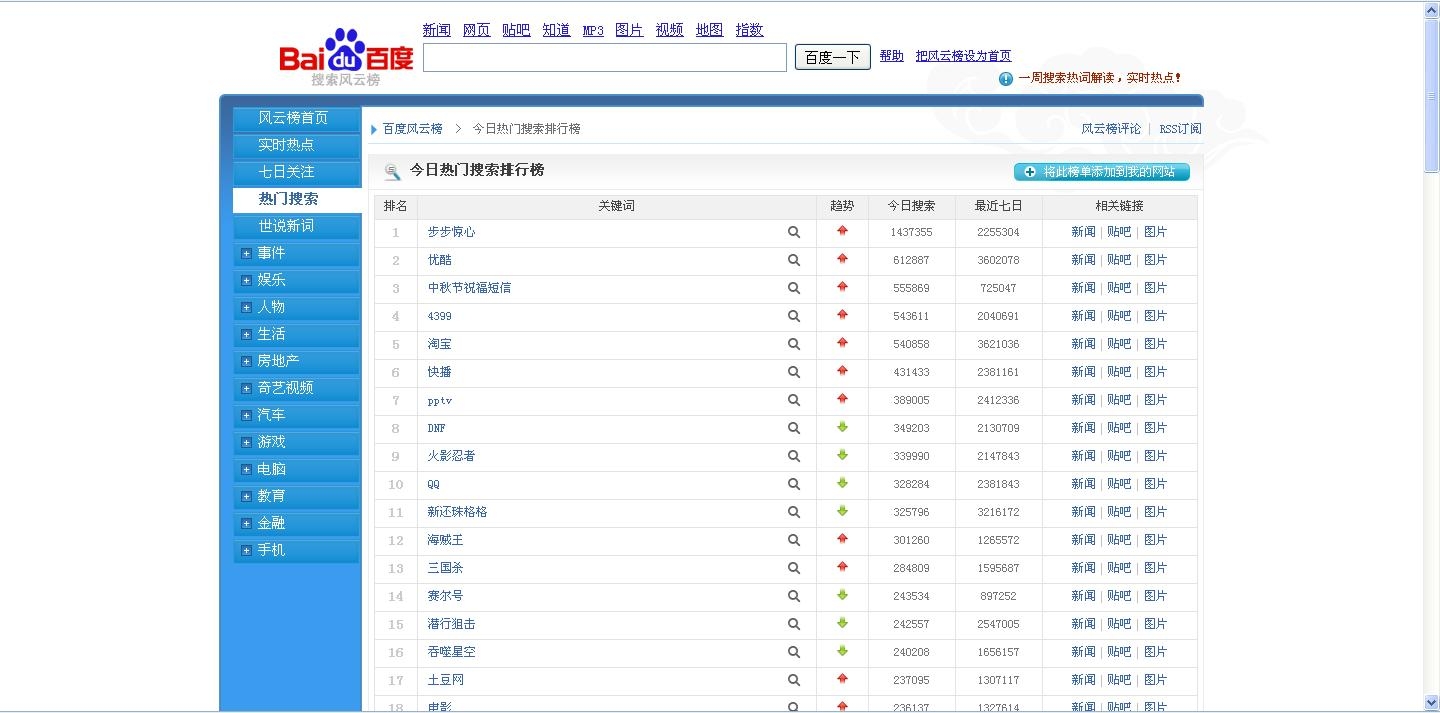Open the 实时热点 sidebar tab

tap(296, 145)
